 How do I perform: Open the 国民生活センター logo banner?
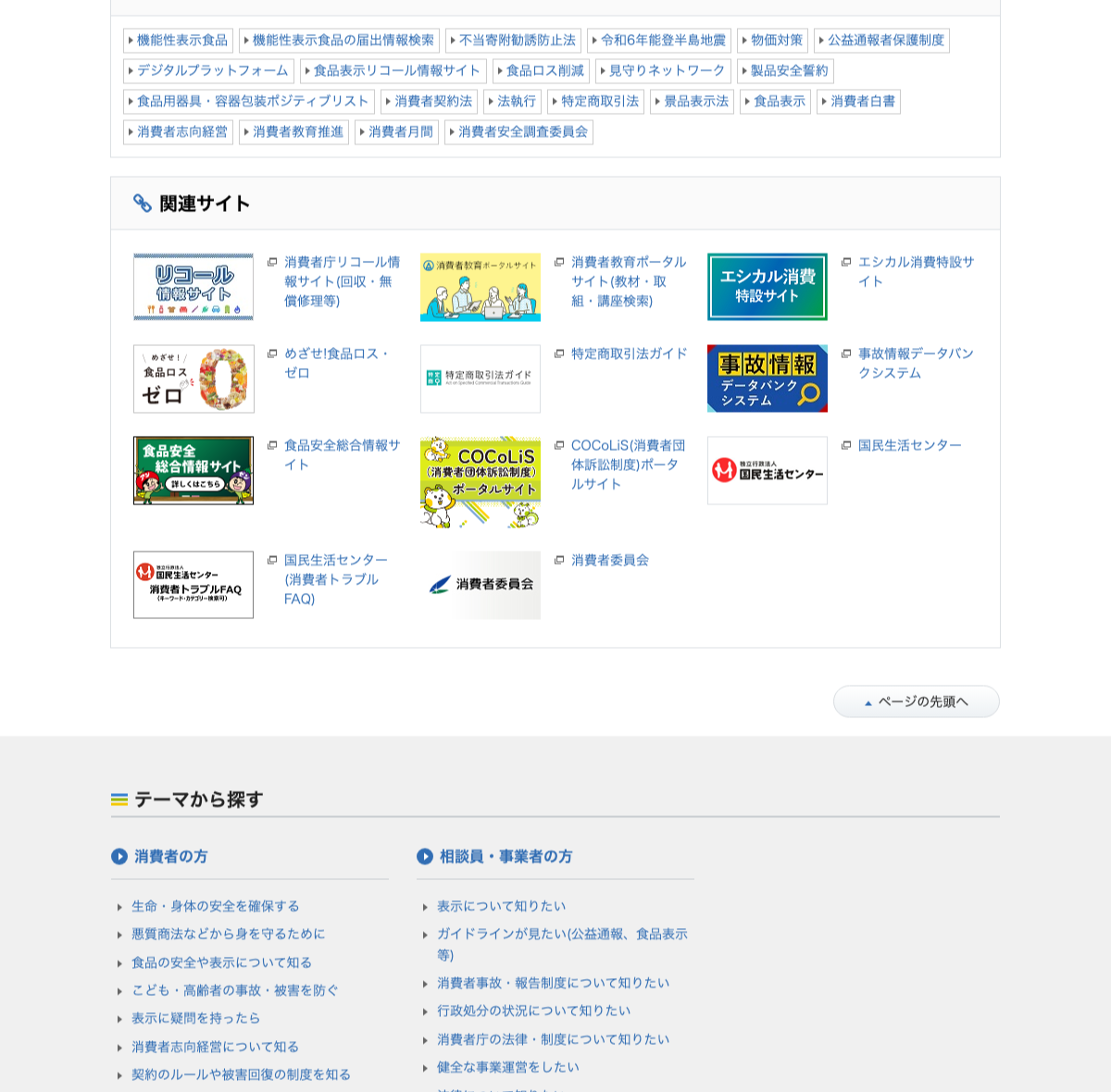pyautogui.click(x=768, y=470)
